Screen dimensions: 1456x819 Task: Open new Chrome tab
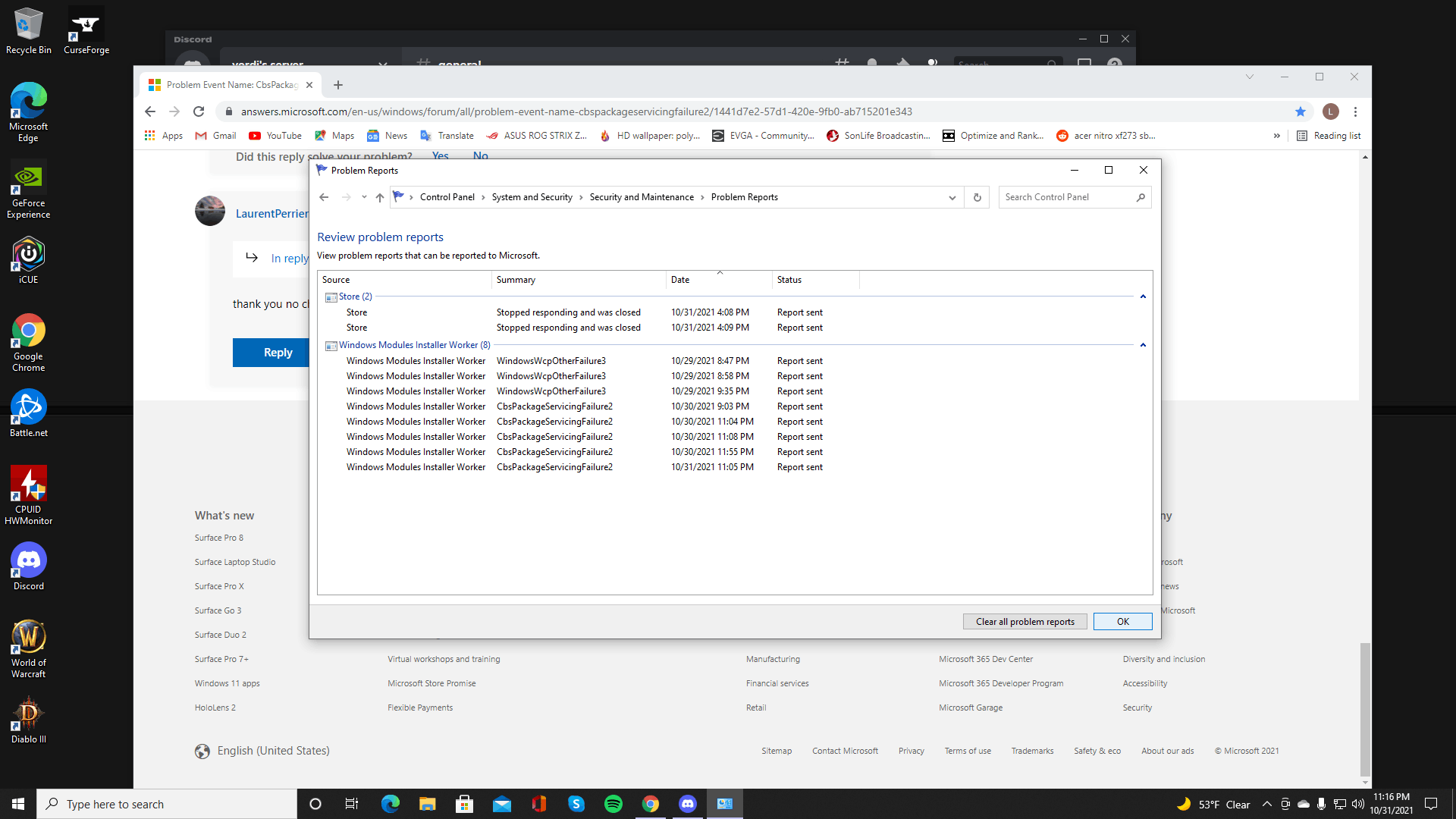(x=338, y=85)
